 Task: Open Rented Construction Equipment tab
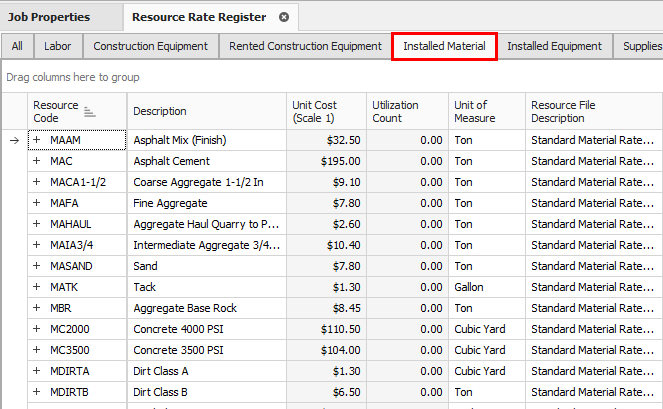(x=305, y=46)
